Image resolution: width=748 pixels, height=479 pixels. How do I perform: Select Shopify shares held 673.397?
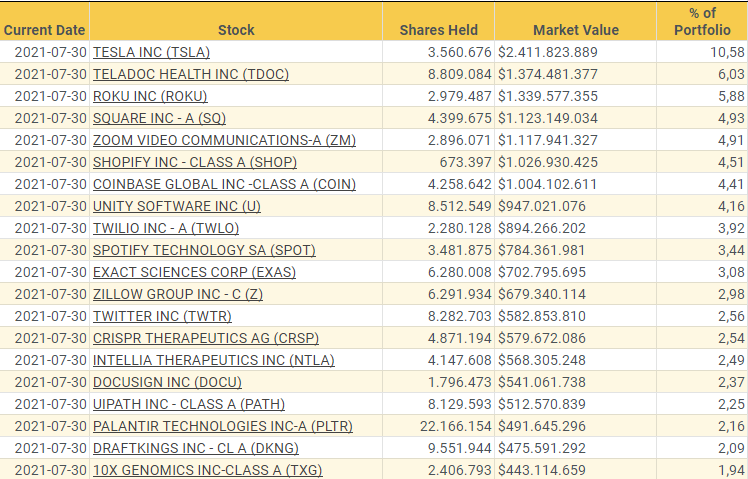(x=465, y=162)
